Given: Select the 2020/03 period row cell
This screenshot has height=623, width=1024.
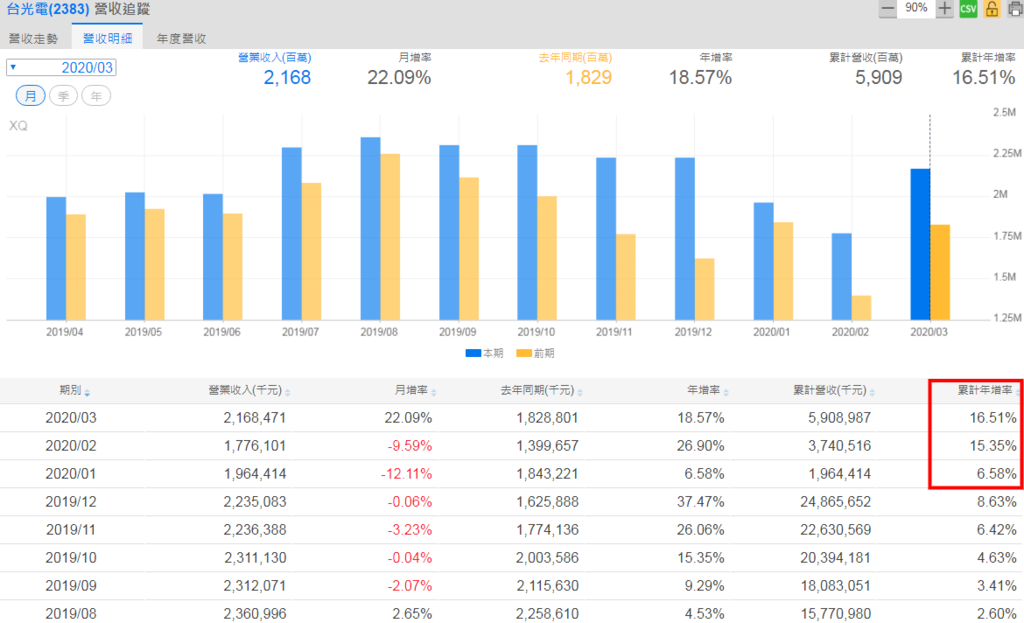Looking at the screenshot, I should pyautogui.click(x=71, y=418).
